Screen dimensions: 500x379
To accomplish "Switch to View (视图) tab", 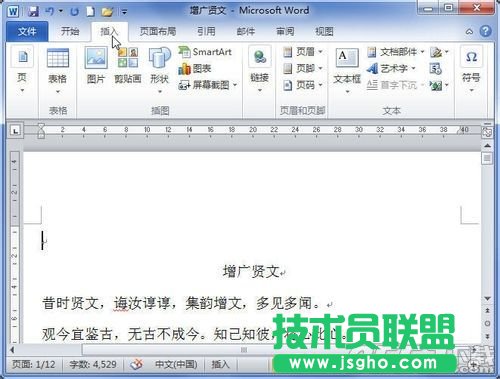I will [324, 31].
